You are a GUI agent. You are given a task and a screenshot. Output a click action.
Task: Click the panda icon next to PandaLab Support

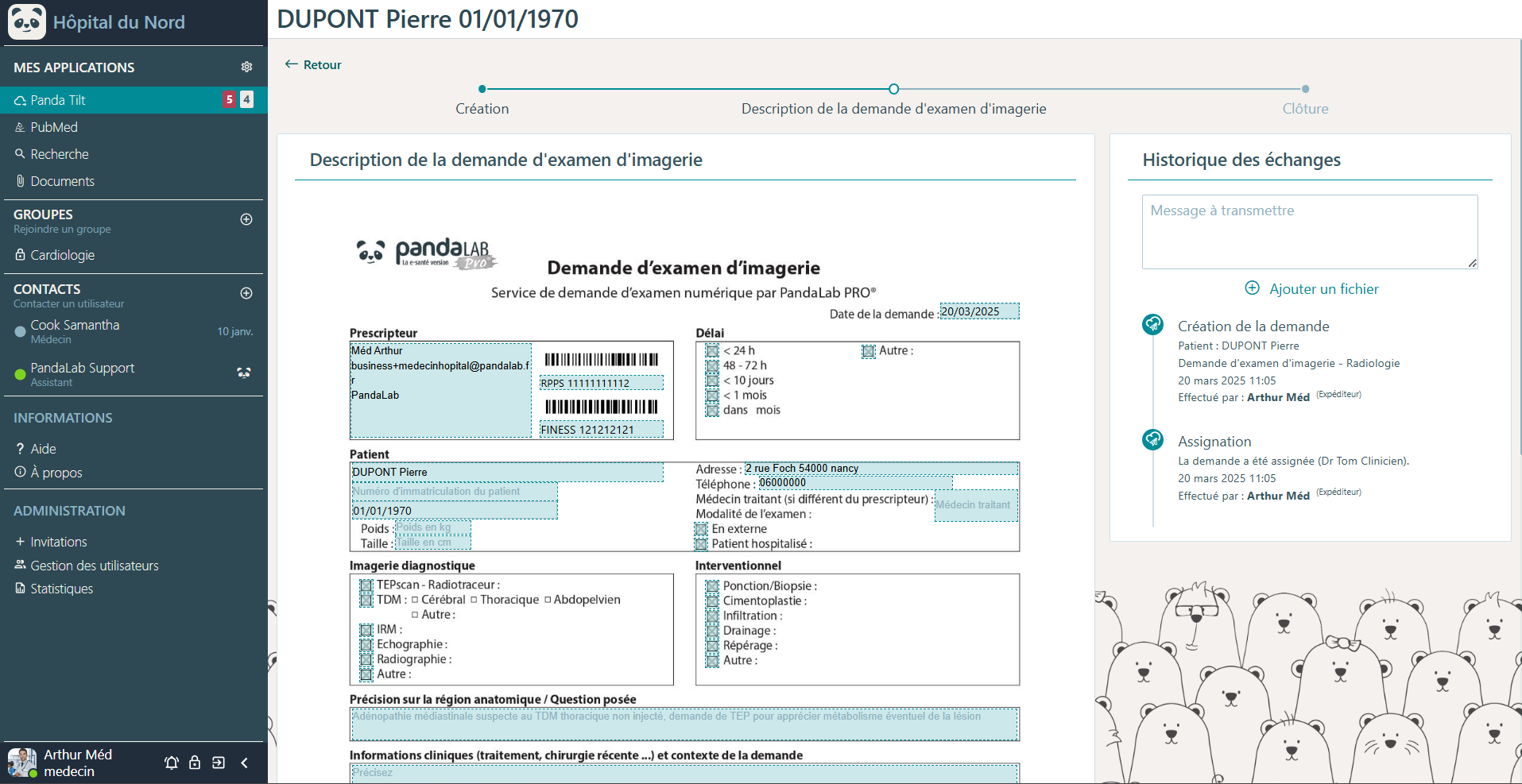click(x=244, y=372)
